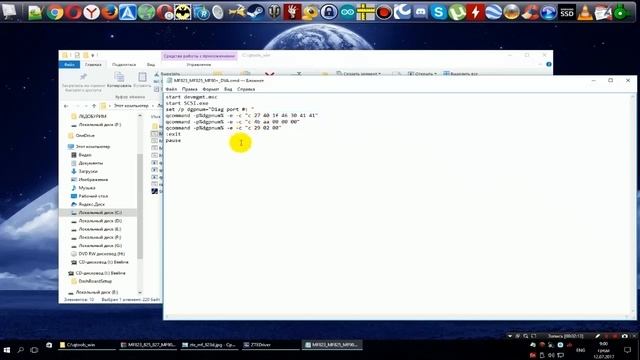
Task: Open Google Earth from the top dock
Action: (x=493, y=12)
